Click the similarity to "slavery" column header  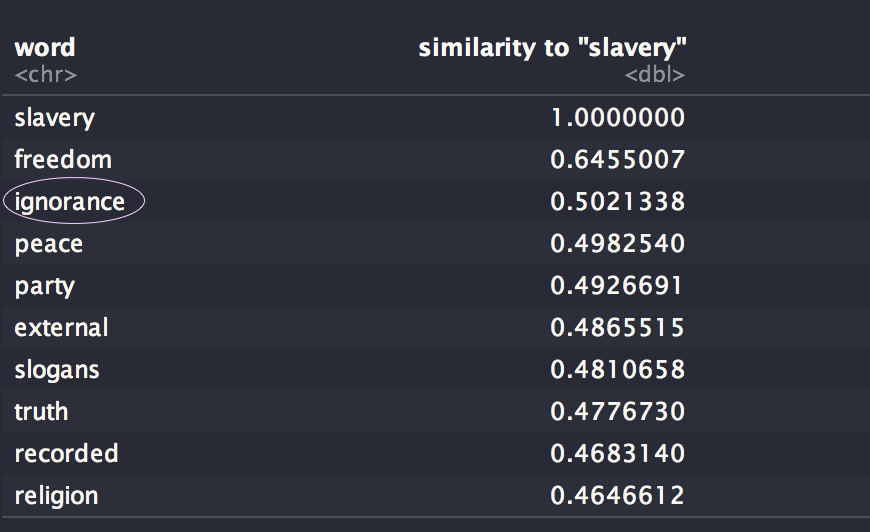tap(552, 47)
